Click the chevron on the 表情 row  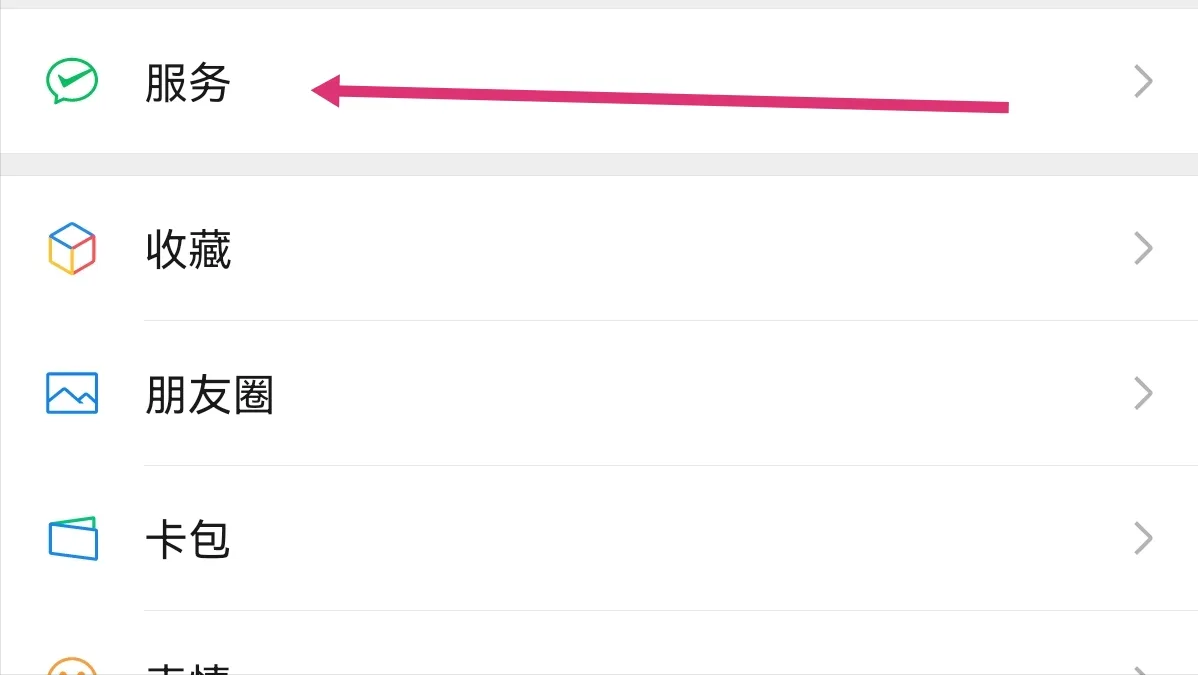[x=1144, y=668]
